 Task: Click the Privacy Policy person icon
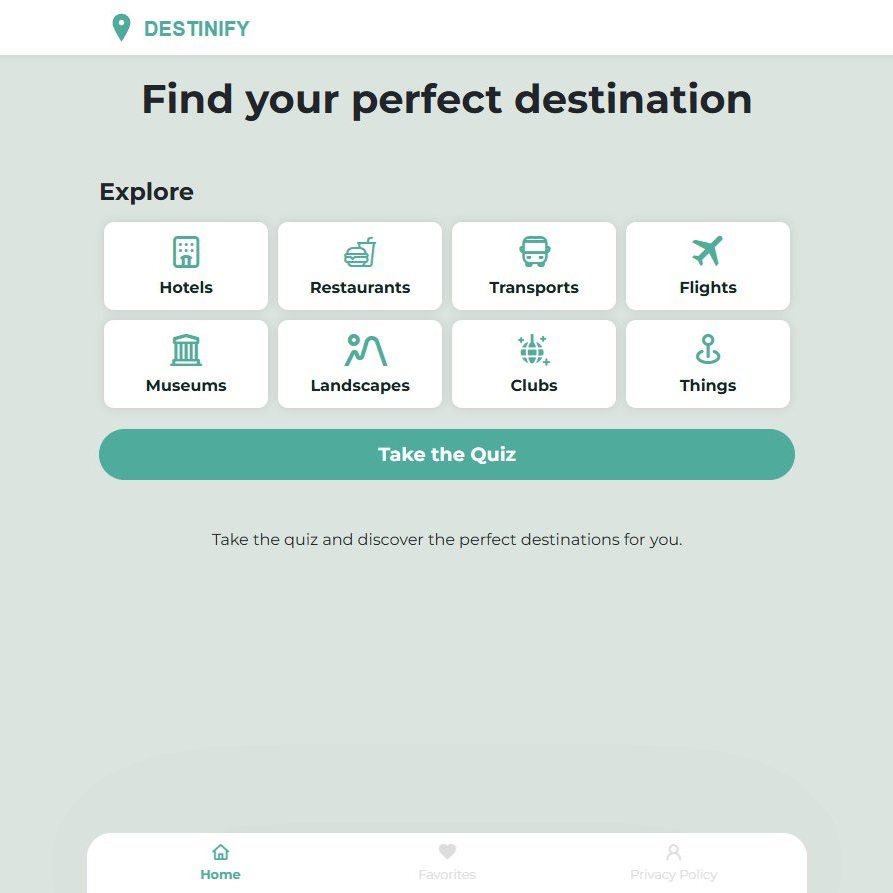coord(673,852)
